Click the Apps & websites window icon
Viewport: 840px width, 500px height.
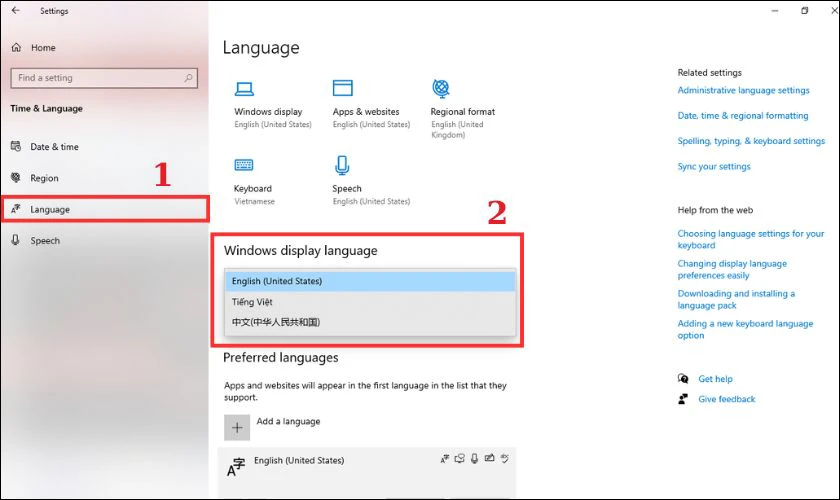point(343,88)
